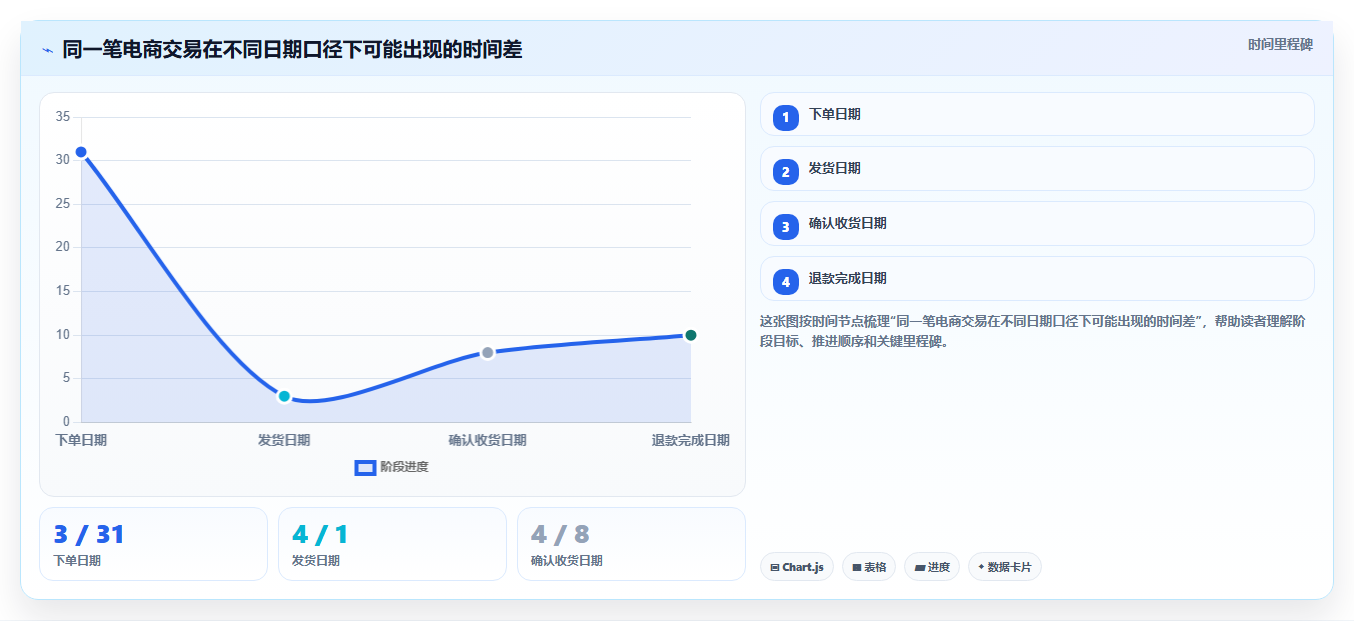Click numbered badge 1 for 下单日期
This screenshot has height=621, width=1354.
point(786,117)
